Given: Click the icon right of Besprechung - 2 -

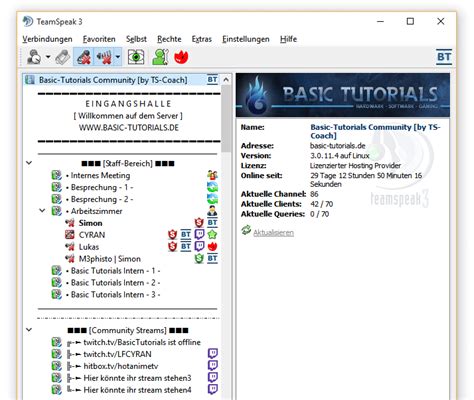Looking at the screenshot, I should pyautogui.click(x=212, y=199).
